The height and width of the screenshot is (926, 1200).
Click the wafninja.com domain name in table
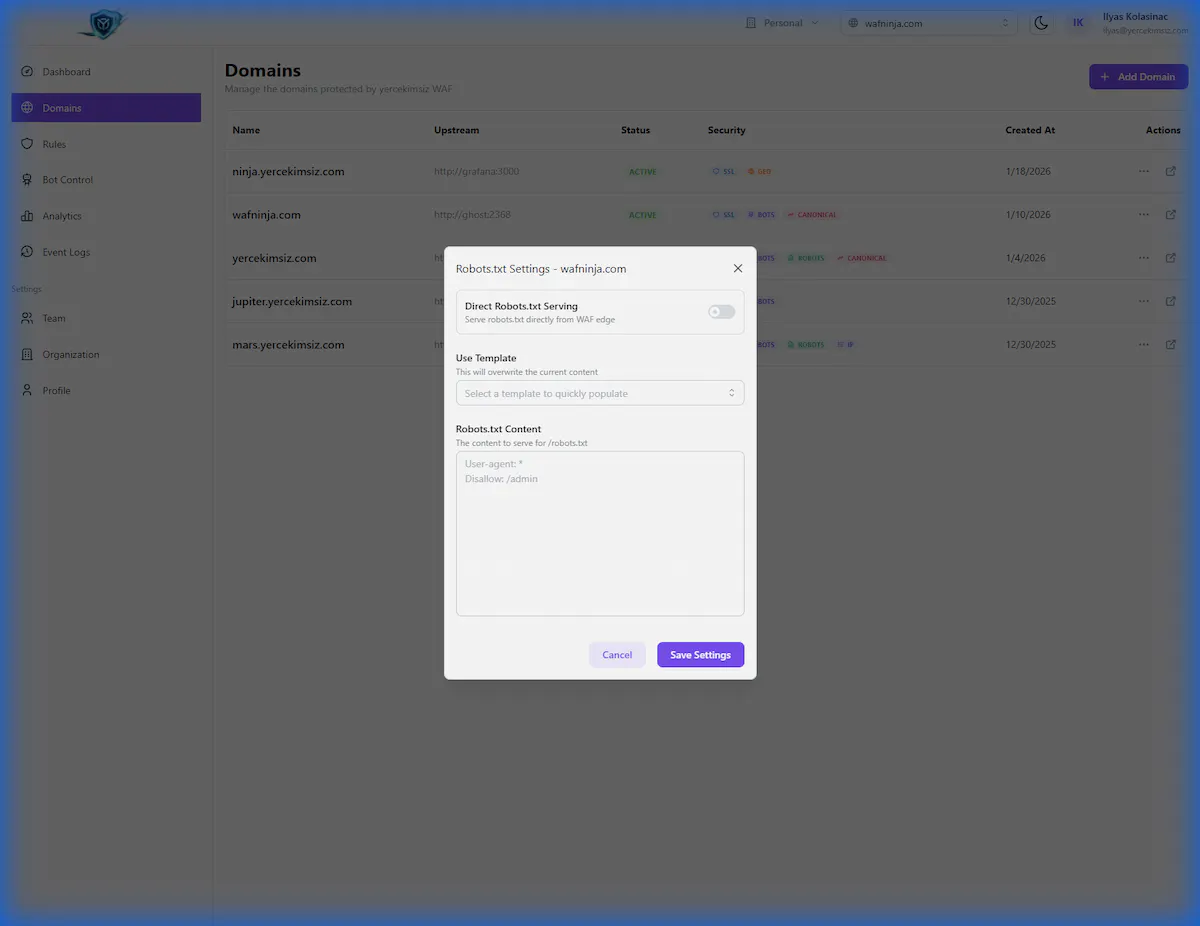pos(266,215)
